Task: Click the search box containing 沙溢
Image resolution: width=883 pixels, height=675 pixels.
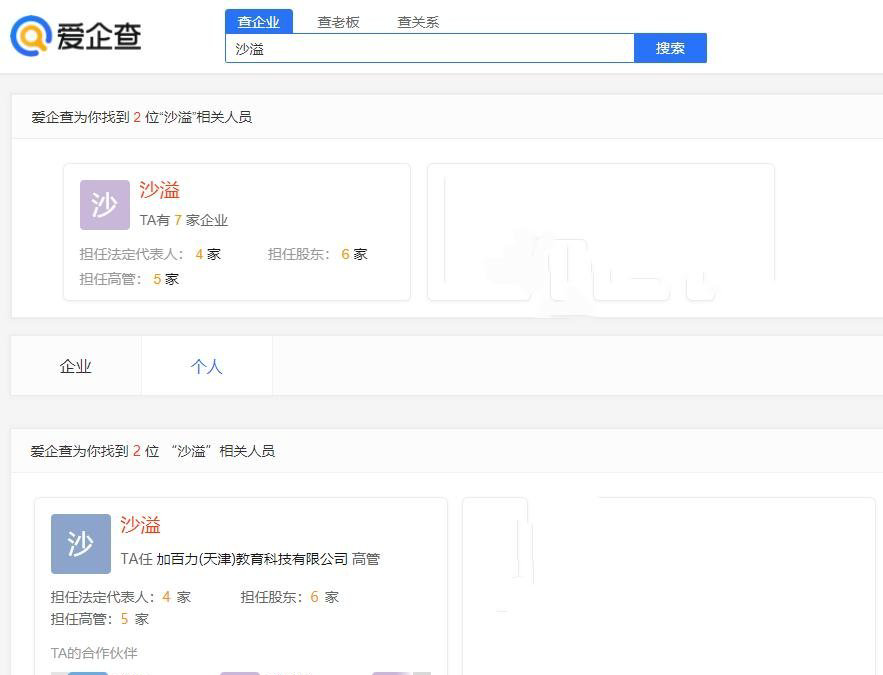Action: (430, 48)
